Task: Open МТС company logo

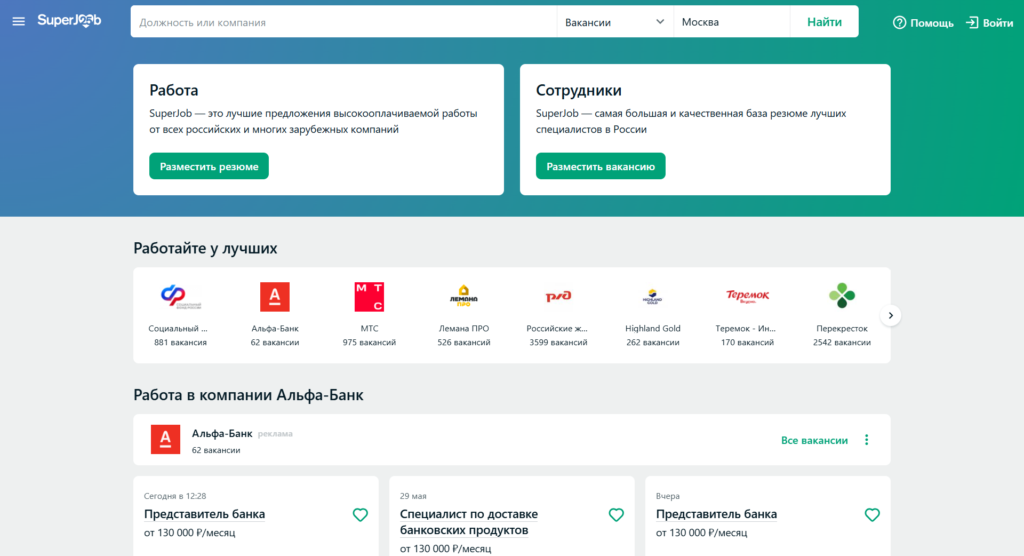Action: click(x=369, y=297)
